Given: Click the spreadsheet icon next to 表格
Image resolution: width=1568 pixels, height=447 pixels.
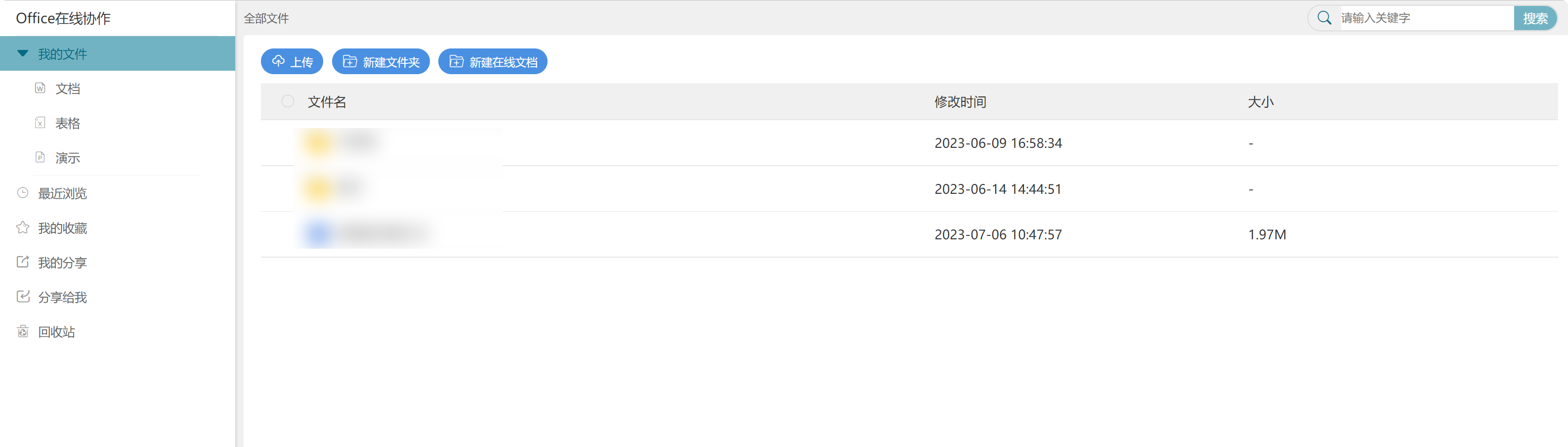Looking at the screenshot, I should tap(40, 123).
